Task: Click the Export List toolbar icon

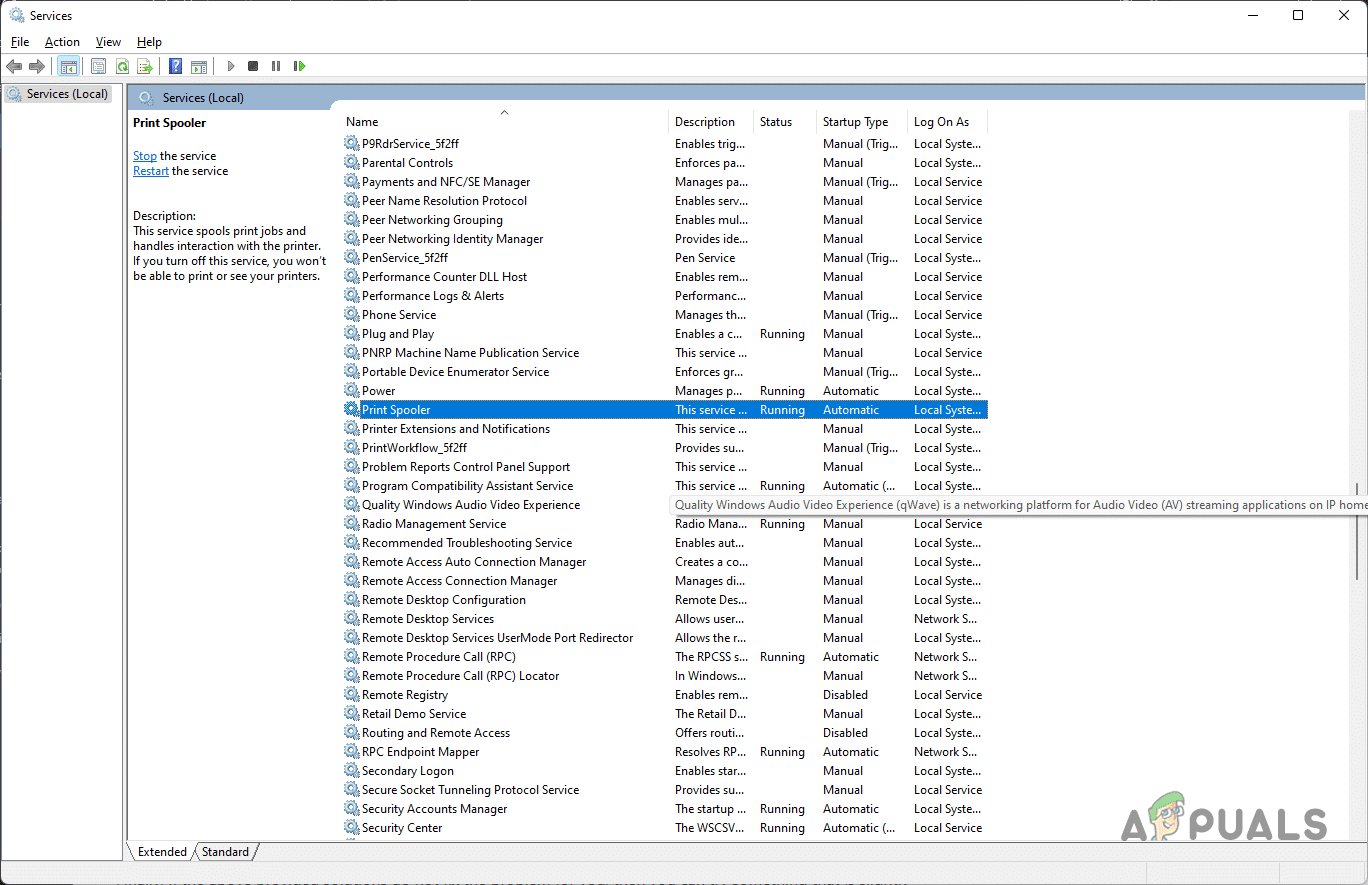Action: (145, 66)
